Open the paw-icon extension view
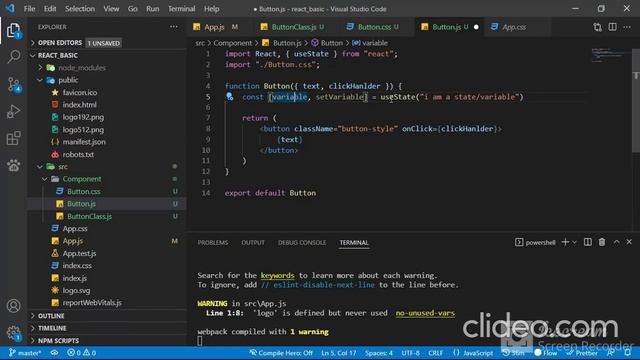 (13, 165)
